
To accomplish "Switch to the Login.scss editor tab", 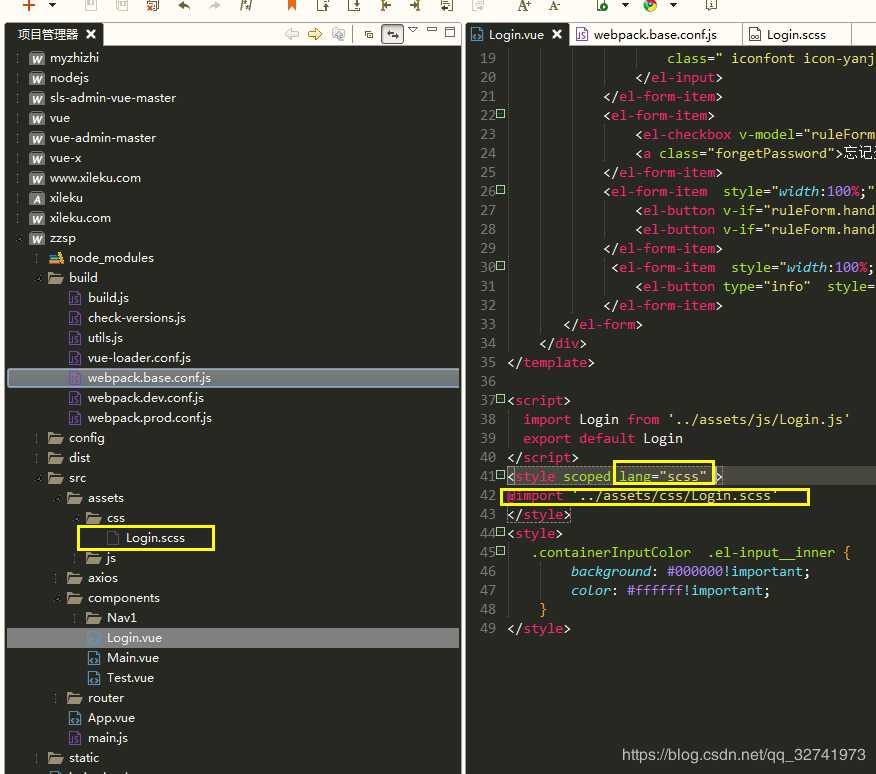I will tap(796, 35).
